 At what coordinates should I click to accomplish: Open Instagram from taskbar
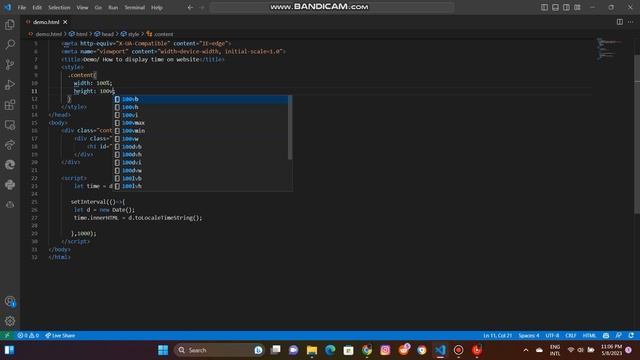385,350
